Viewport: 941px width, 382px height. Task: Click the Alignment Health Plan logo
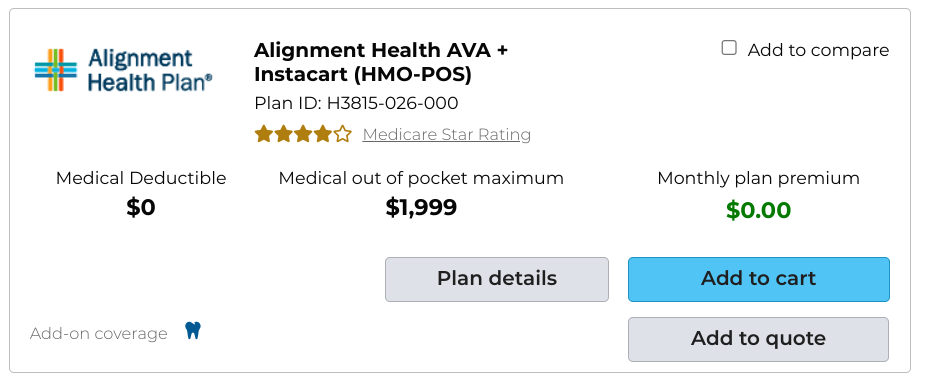click(123, 70)
